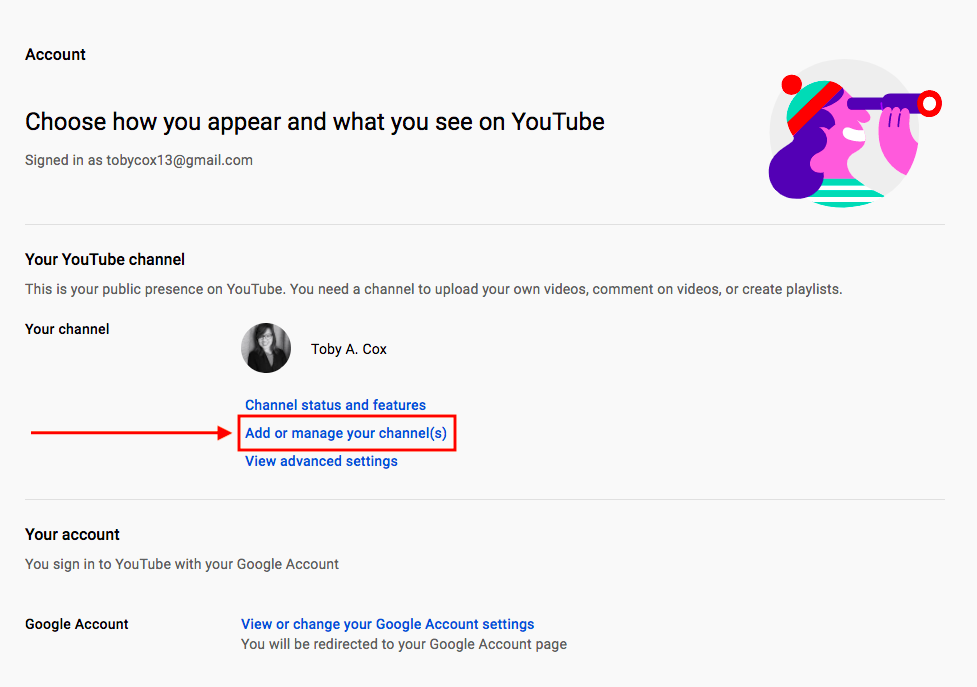Click 'You sign in to YouTube' description
The height and width of the screenshot is (687, 977).
(x=182, y=564)
